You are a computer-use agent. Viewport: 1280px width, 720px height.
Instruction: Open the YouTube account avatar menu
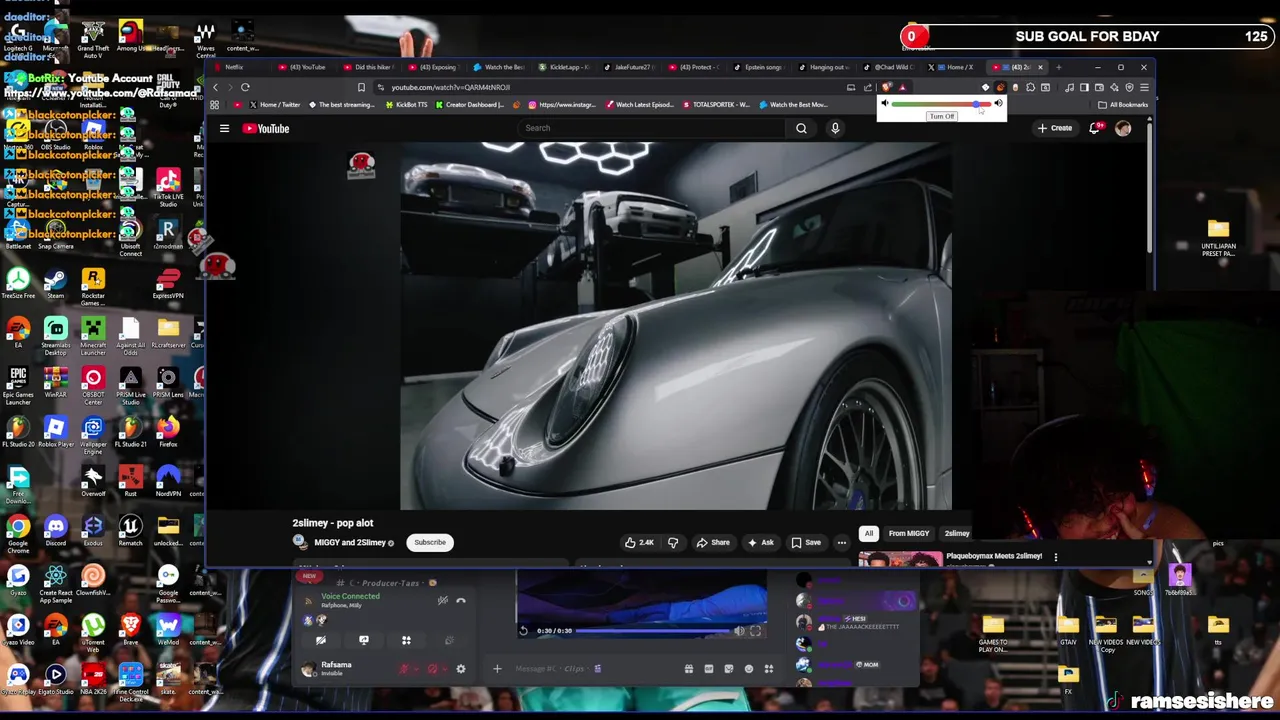tap(1123, 128)
